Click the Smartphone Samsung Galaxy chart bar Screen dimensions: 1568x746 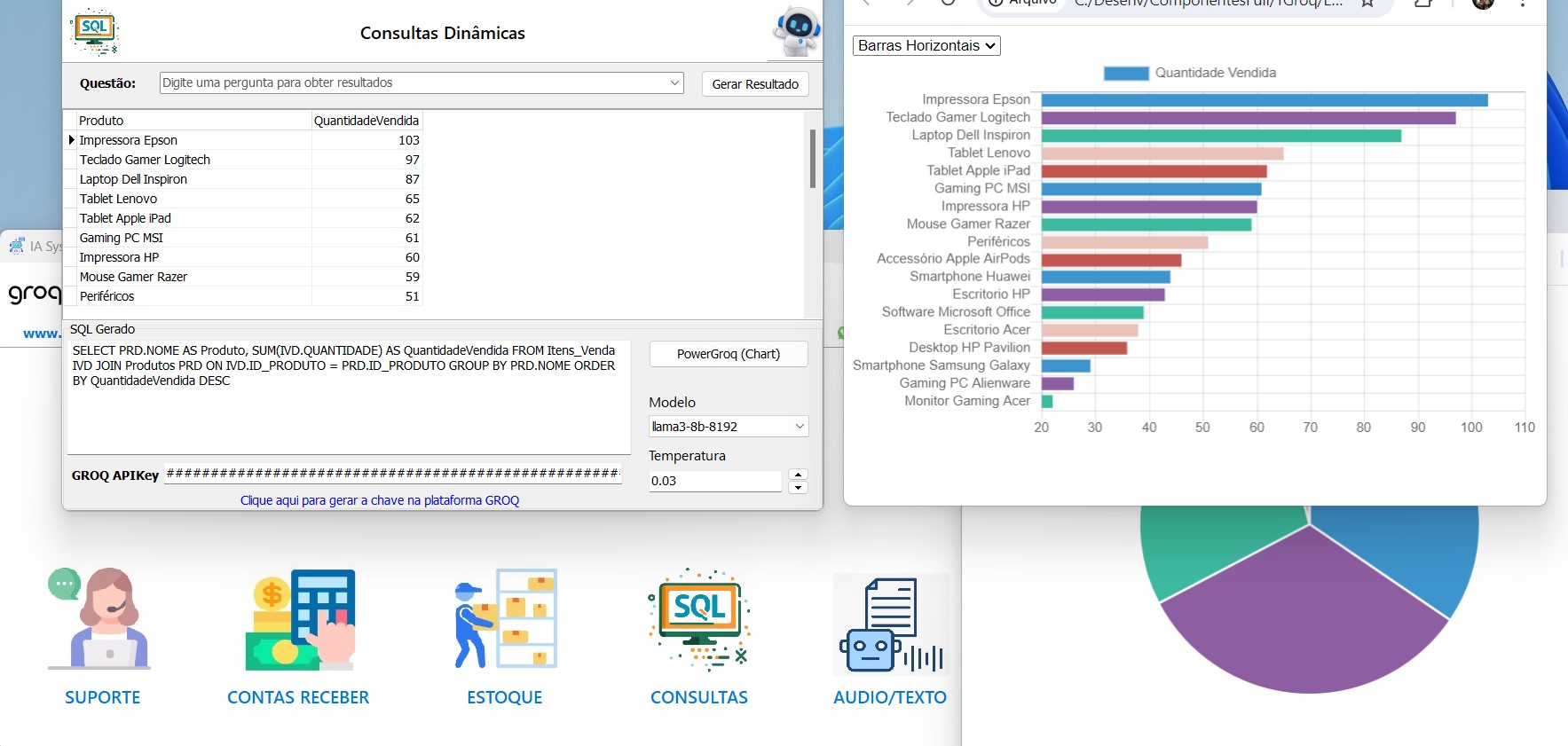coord(1066,365)
